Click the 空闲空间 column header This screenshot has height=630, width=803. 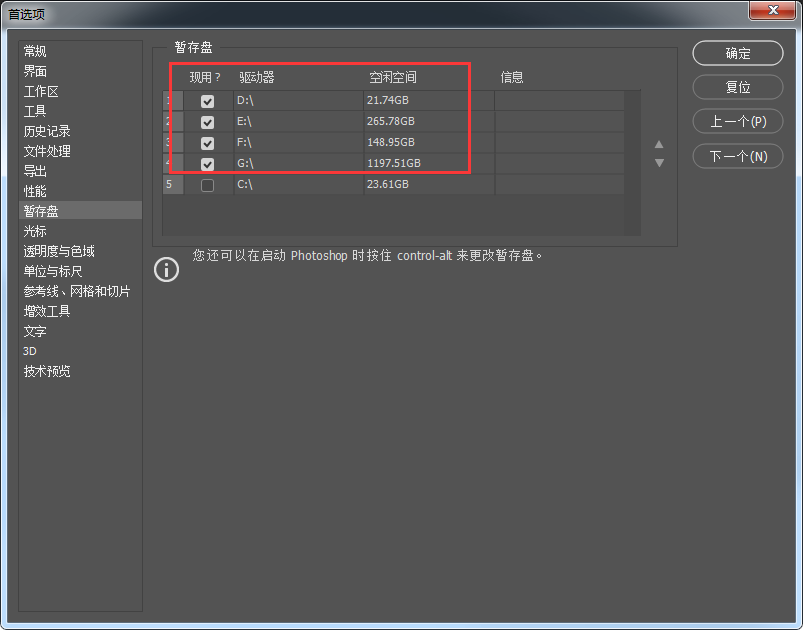(x=393, y=77)
